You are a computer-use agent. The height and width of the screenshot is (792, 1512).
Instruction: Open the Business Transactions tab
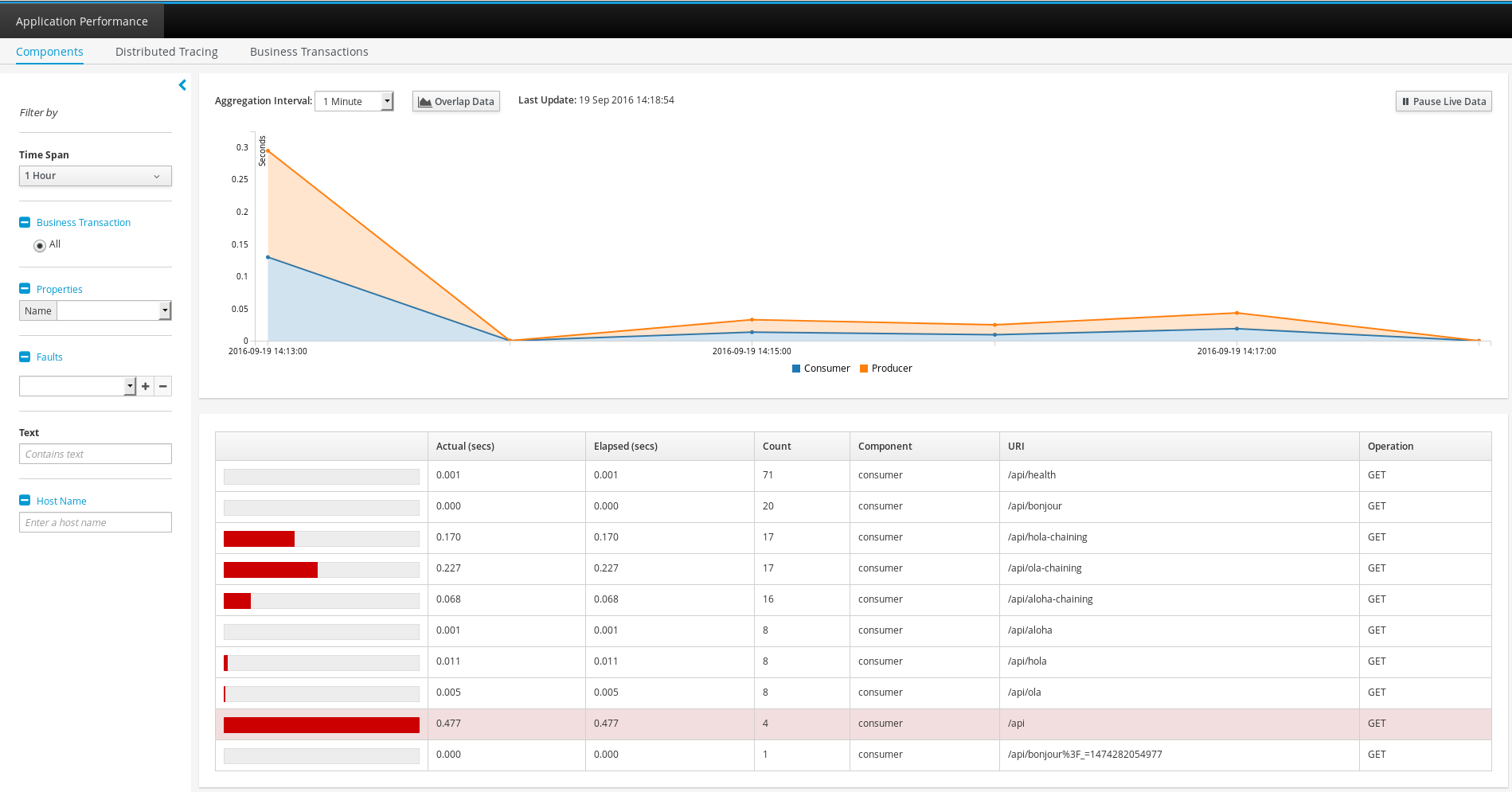click(x=309, y=52)
